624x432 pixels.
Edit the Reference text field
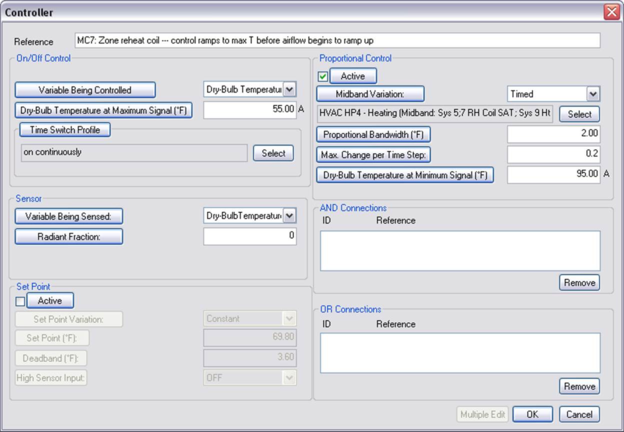337,41
